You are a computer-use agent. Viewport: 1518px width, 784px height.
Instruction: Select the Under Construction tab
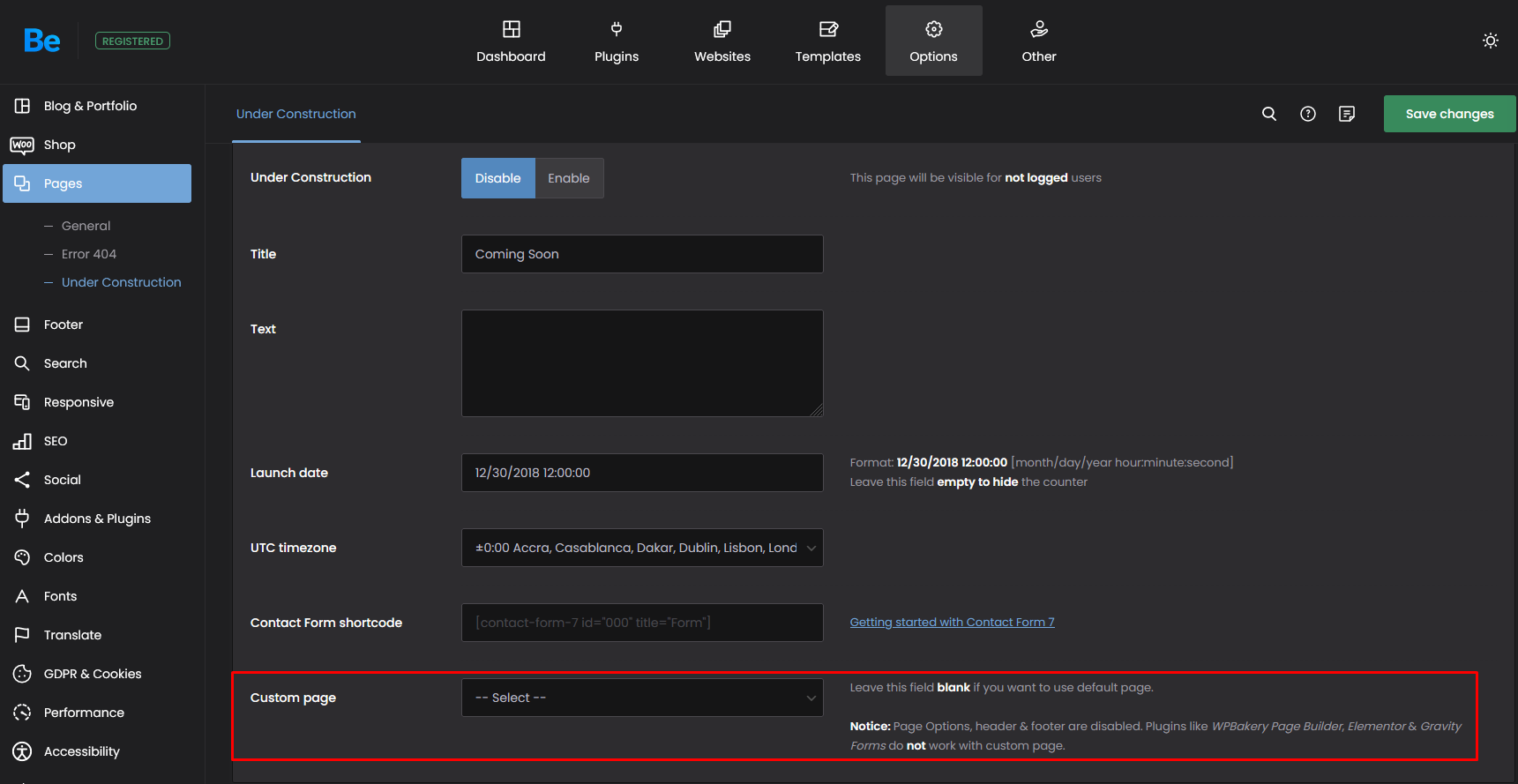296,114
